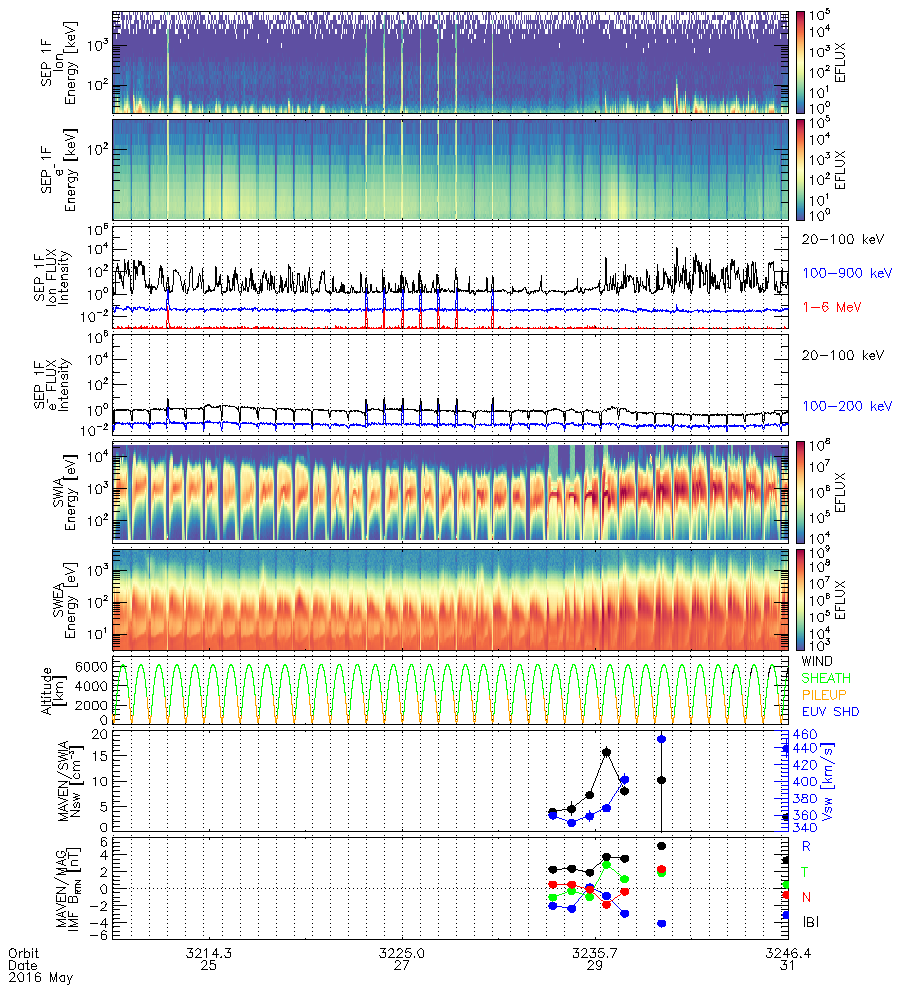The image size is (900, 1000).
Task: Pick the green T component legend label
Action: pyautogui.click(x=806, y=872)
